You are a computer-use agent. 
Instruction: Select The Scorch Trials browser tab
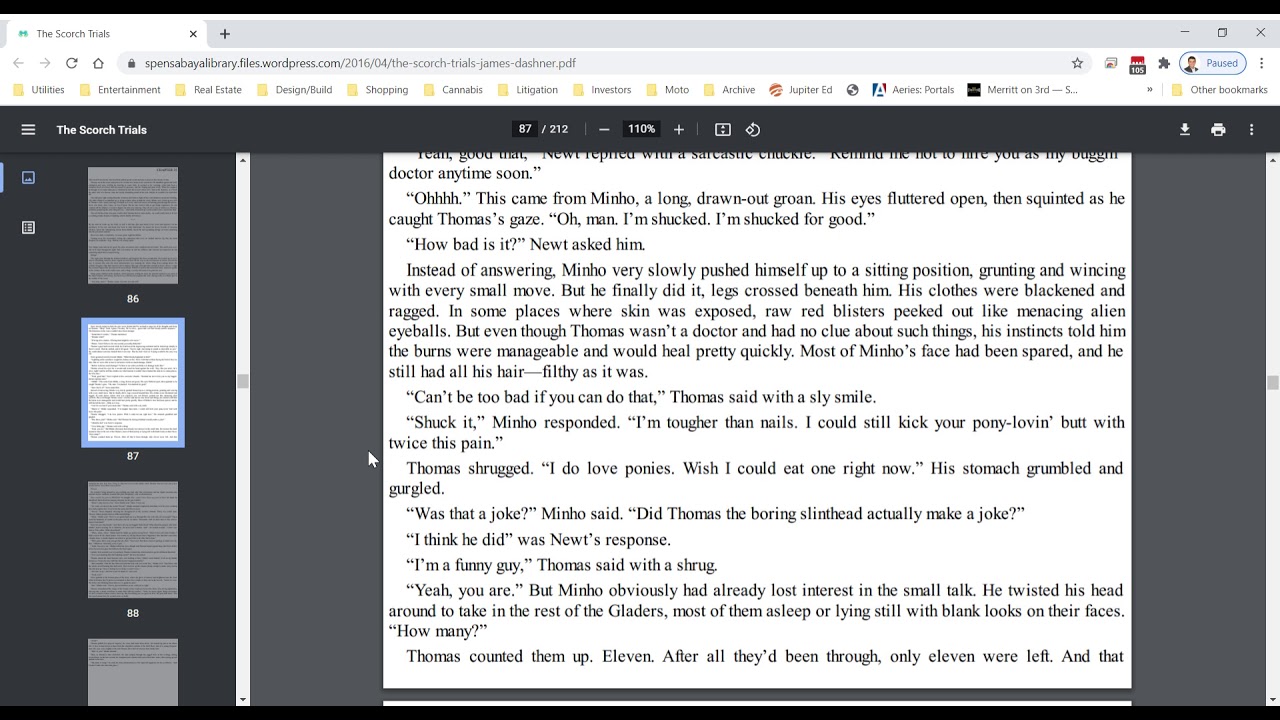pos(106,34)
